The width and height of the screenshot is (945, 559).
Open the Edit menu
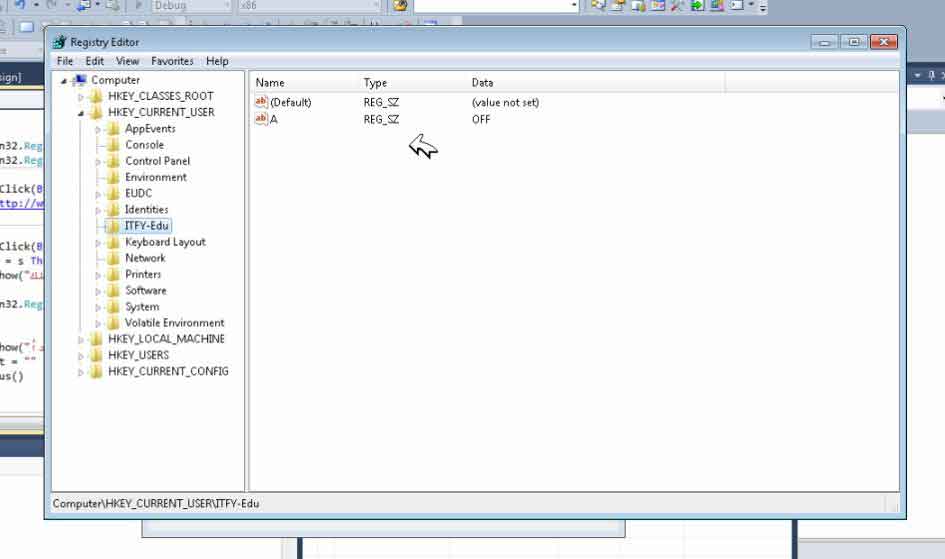point(95,61)
